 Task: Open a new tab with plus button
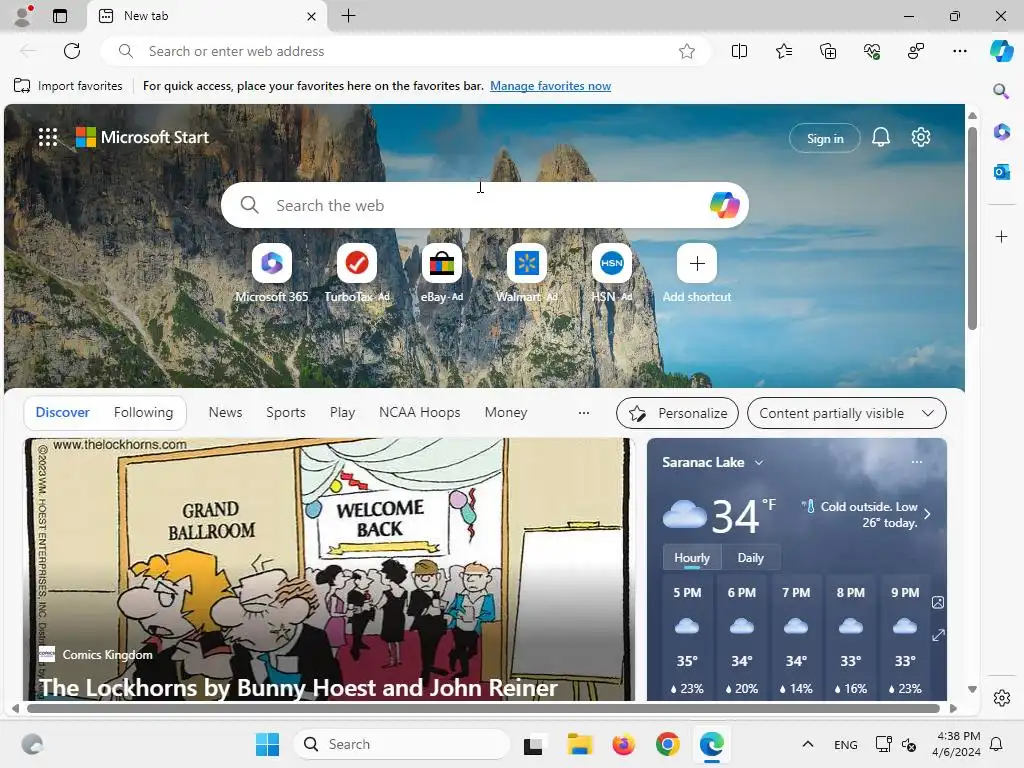tap(349, 16)
